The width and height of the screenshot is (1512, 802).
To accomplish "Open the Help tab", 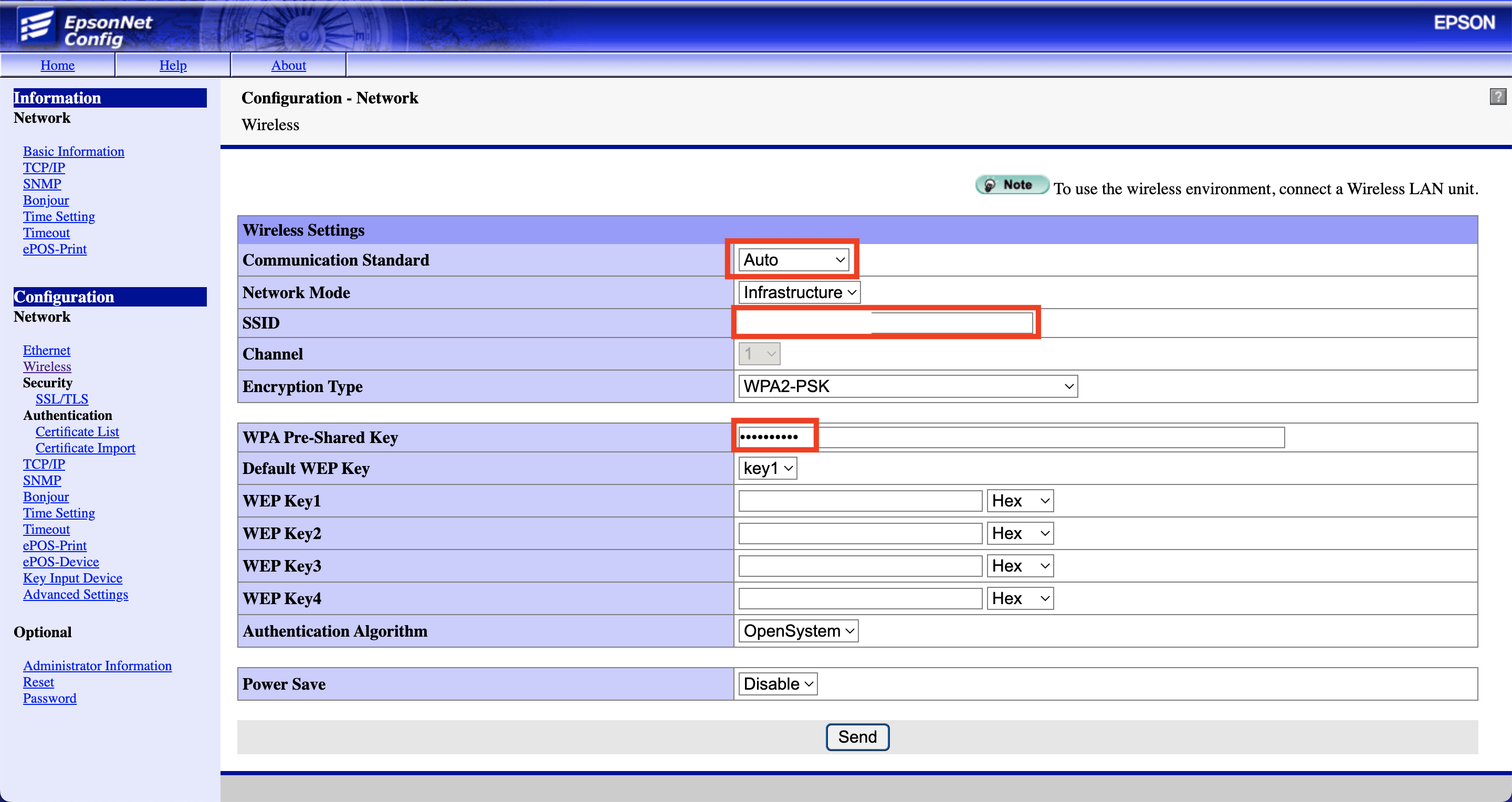I will point(173,65).
